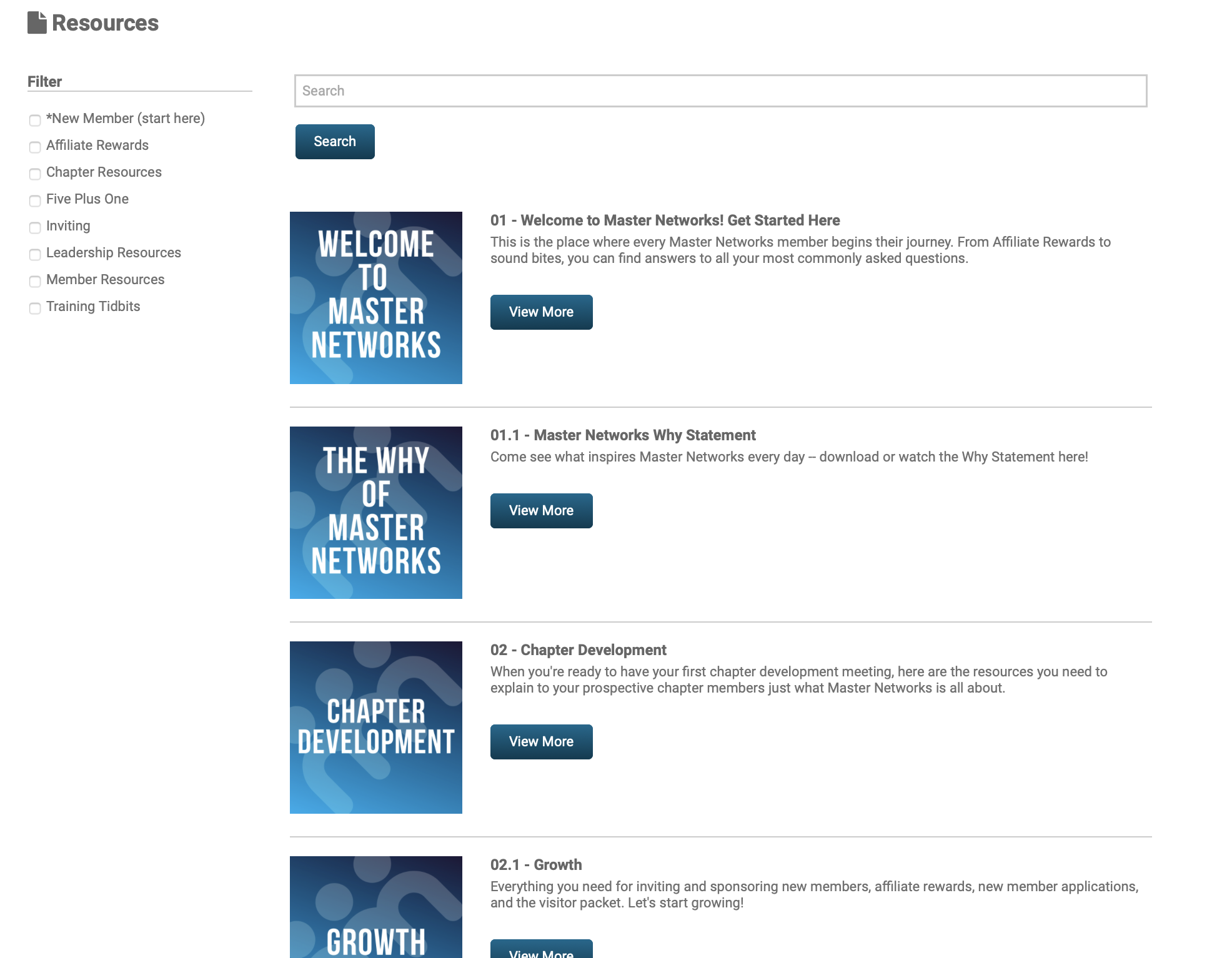Click View More for Why Statement
This screenshot has width=1232, height=958.
(541, 510)
